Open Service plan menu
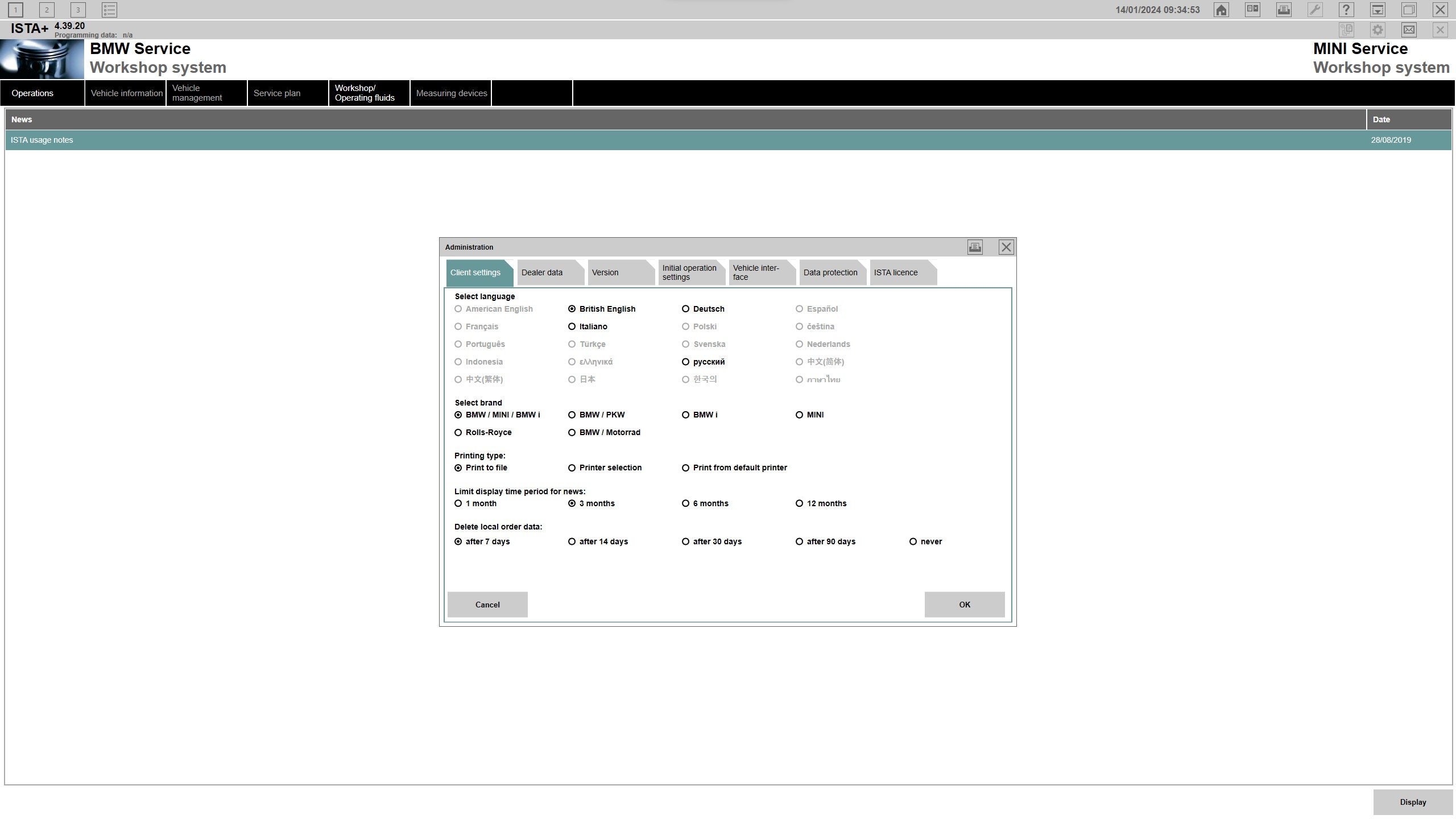 point(288,93)
